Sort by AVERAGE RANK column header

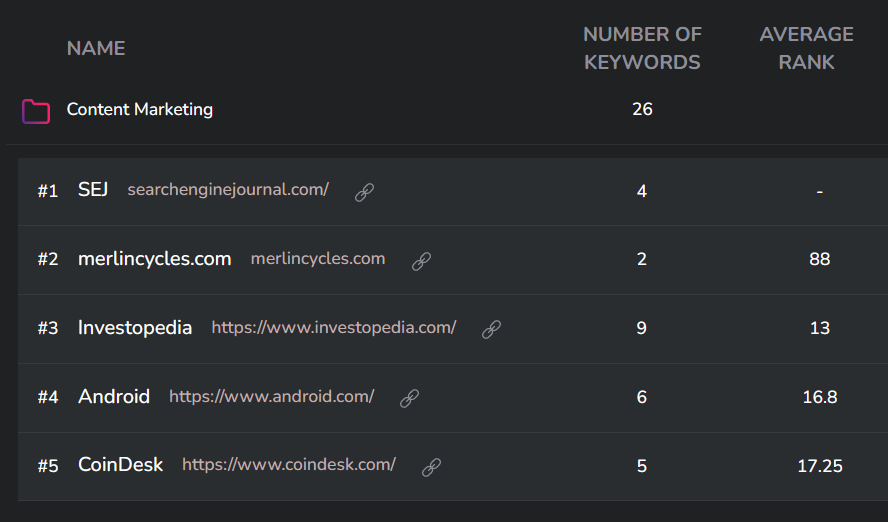(806, 48)
